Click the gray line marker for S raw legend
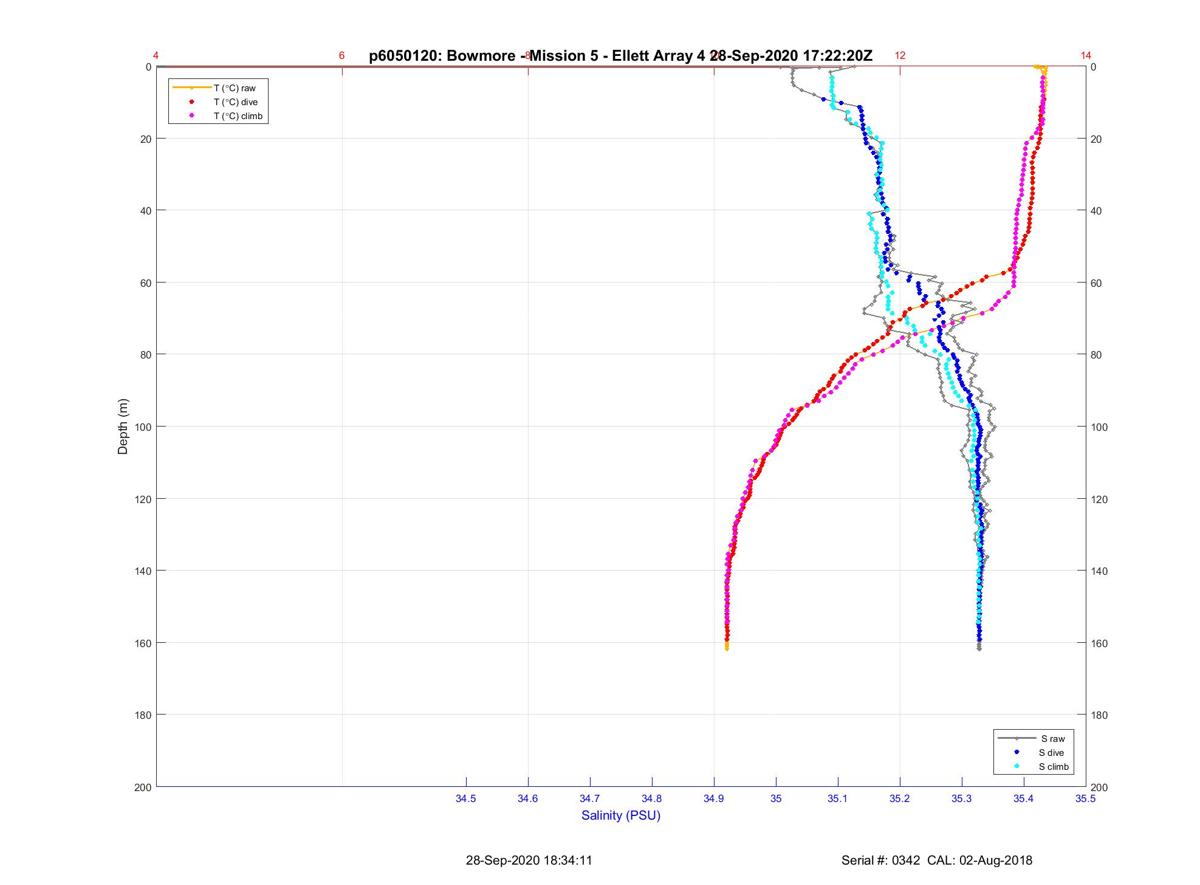 coord(1017,738)
